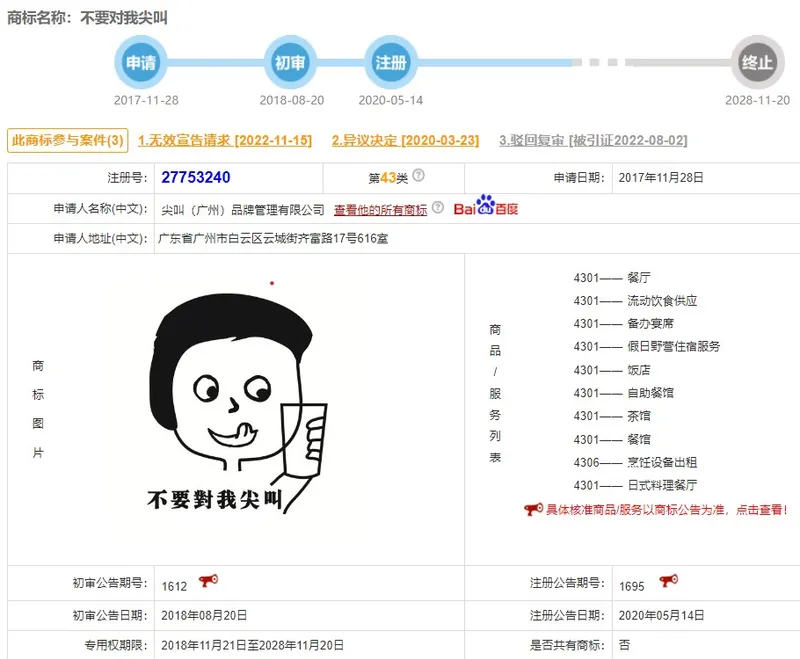This screenshot has width=800, height=659.
Task: Select the 第43类 class label
Action: pos(388,178)
